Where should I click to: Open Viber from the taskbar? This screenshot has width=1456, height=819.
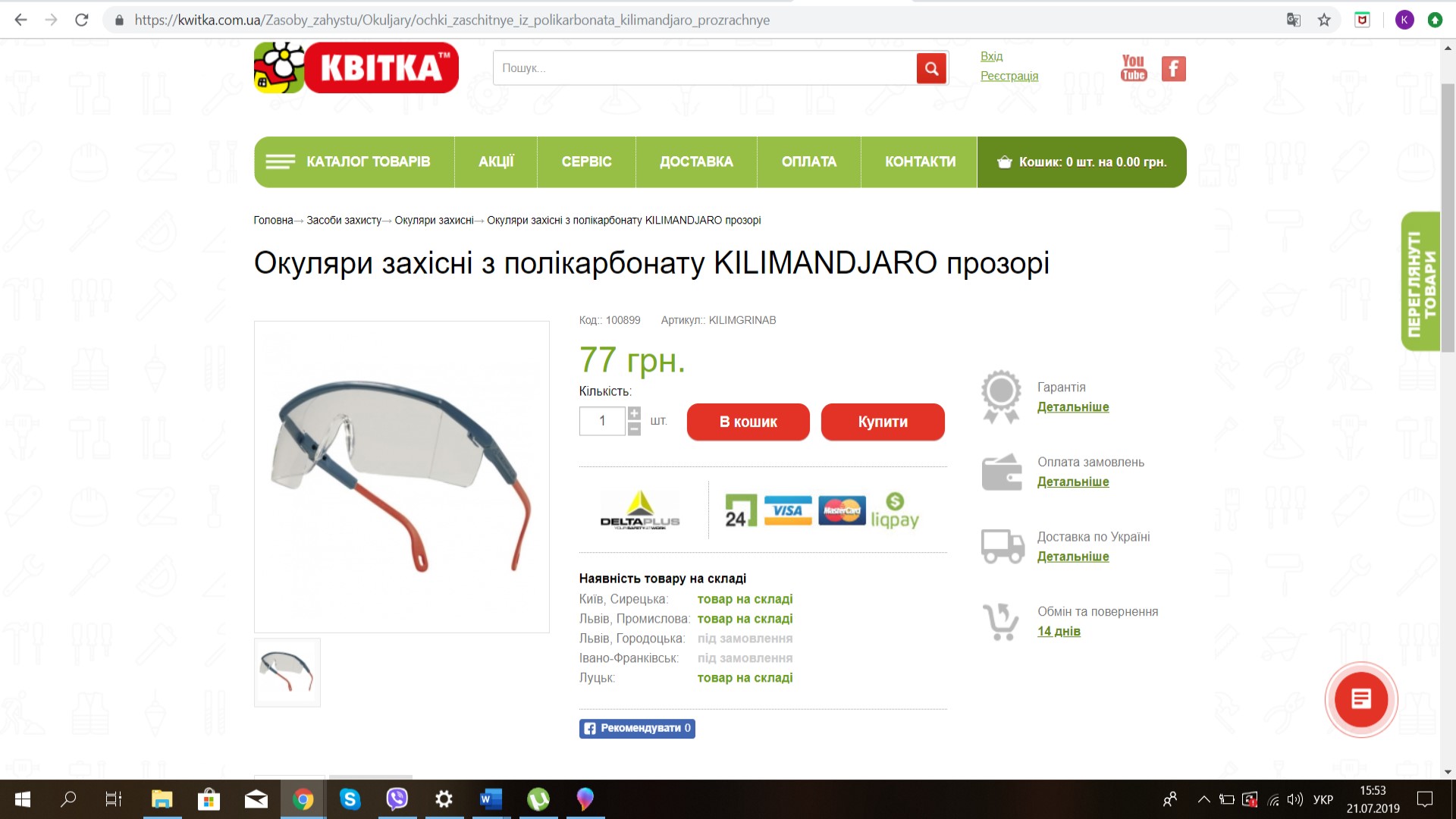point(397,799)
